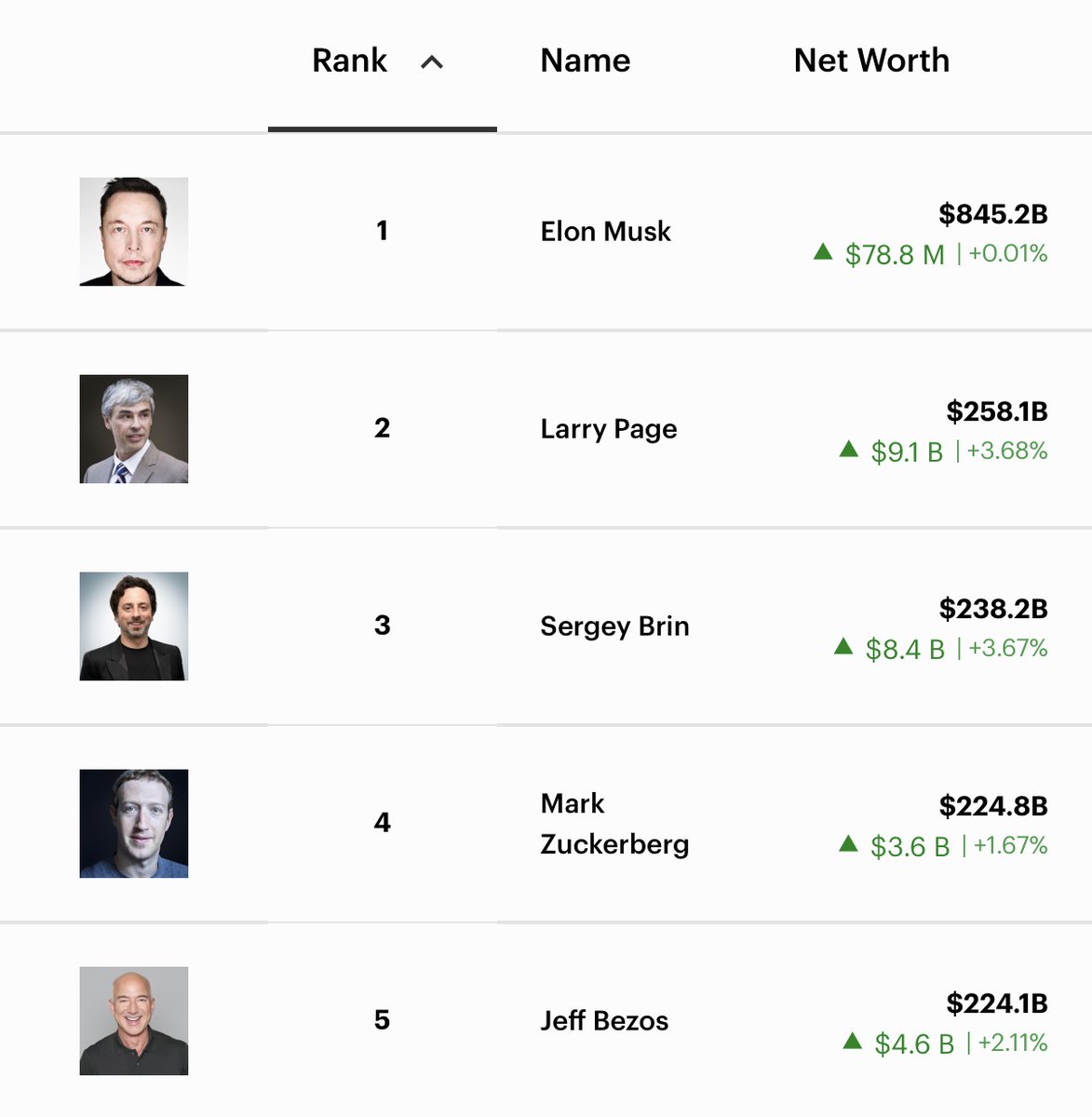Click green up triangle beside $3.6 B
The height and width of the screenshot is (1117, 1092).
[x=848, y=844]
